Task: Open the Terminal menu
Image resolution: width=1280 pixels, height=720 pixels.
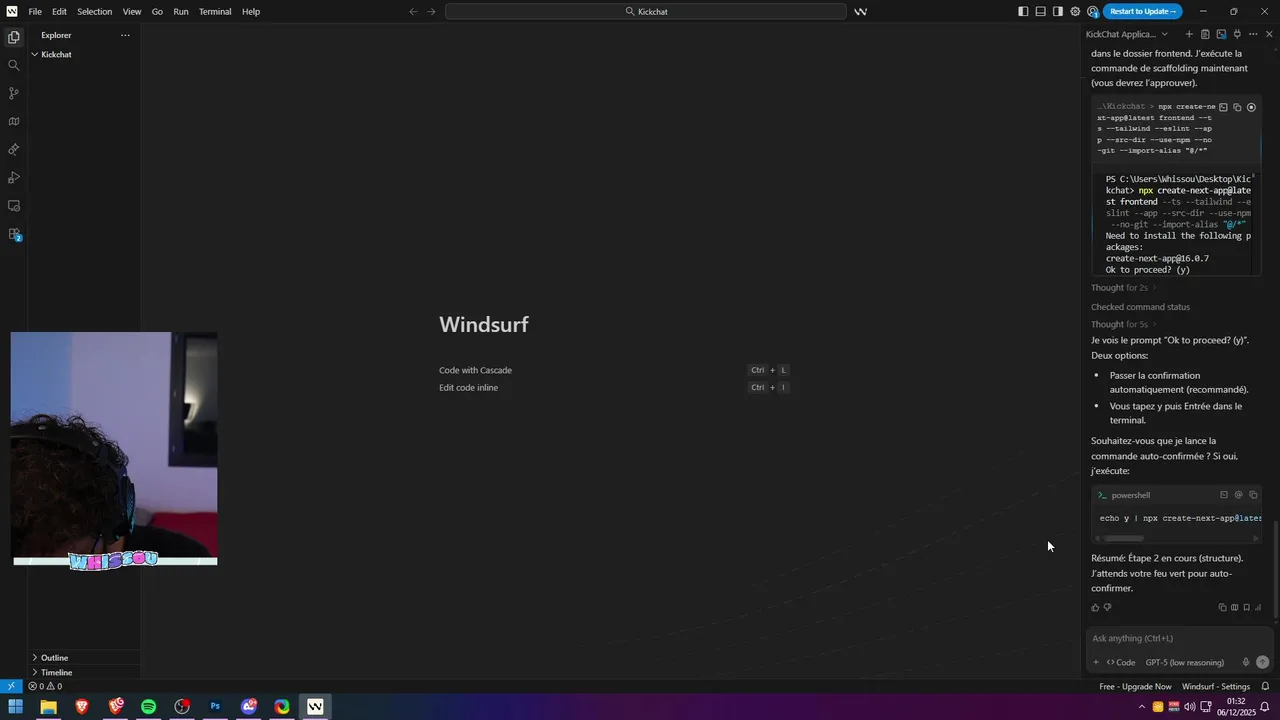Action: coord(215,11)
